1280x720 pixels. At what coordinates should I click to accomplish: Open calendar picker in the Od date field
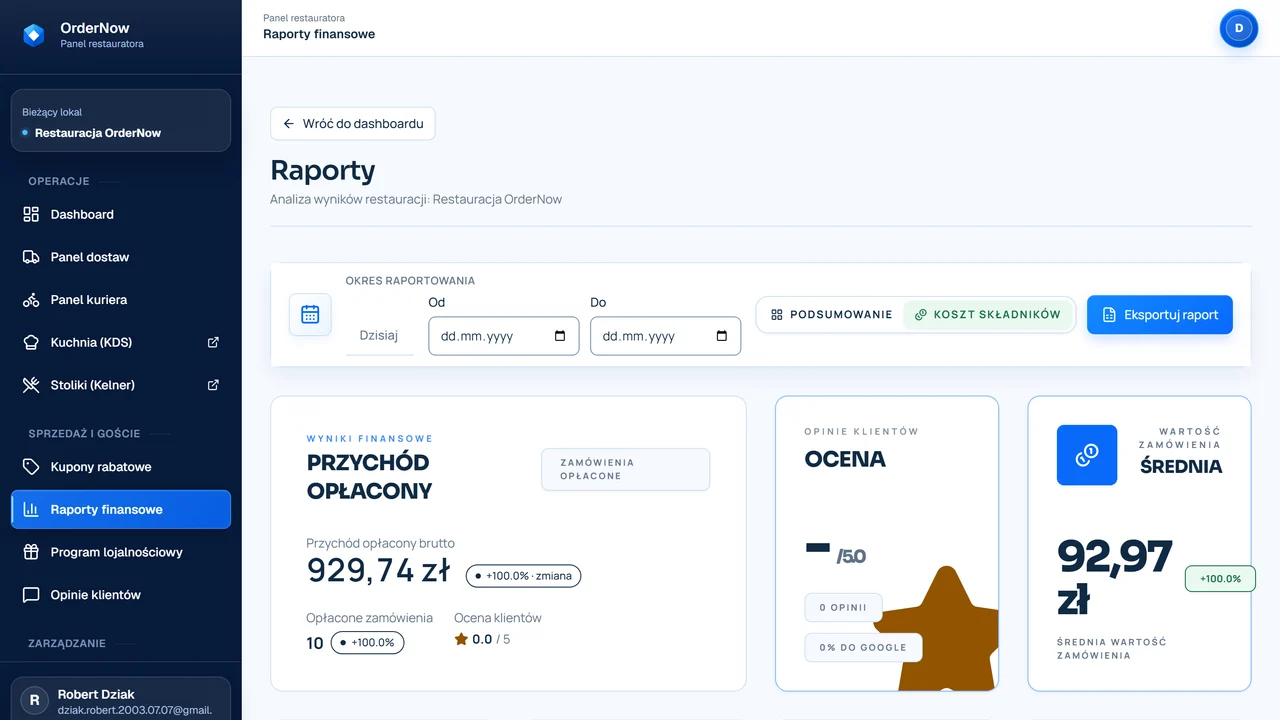pyautogui.click(x=560, y=336)
